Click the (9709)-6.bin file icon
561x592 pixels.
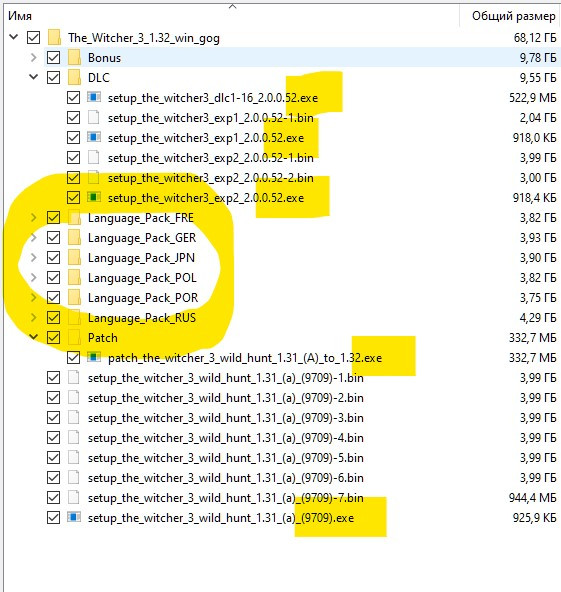(74, 477)
